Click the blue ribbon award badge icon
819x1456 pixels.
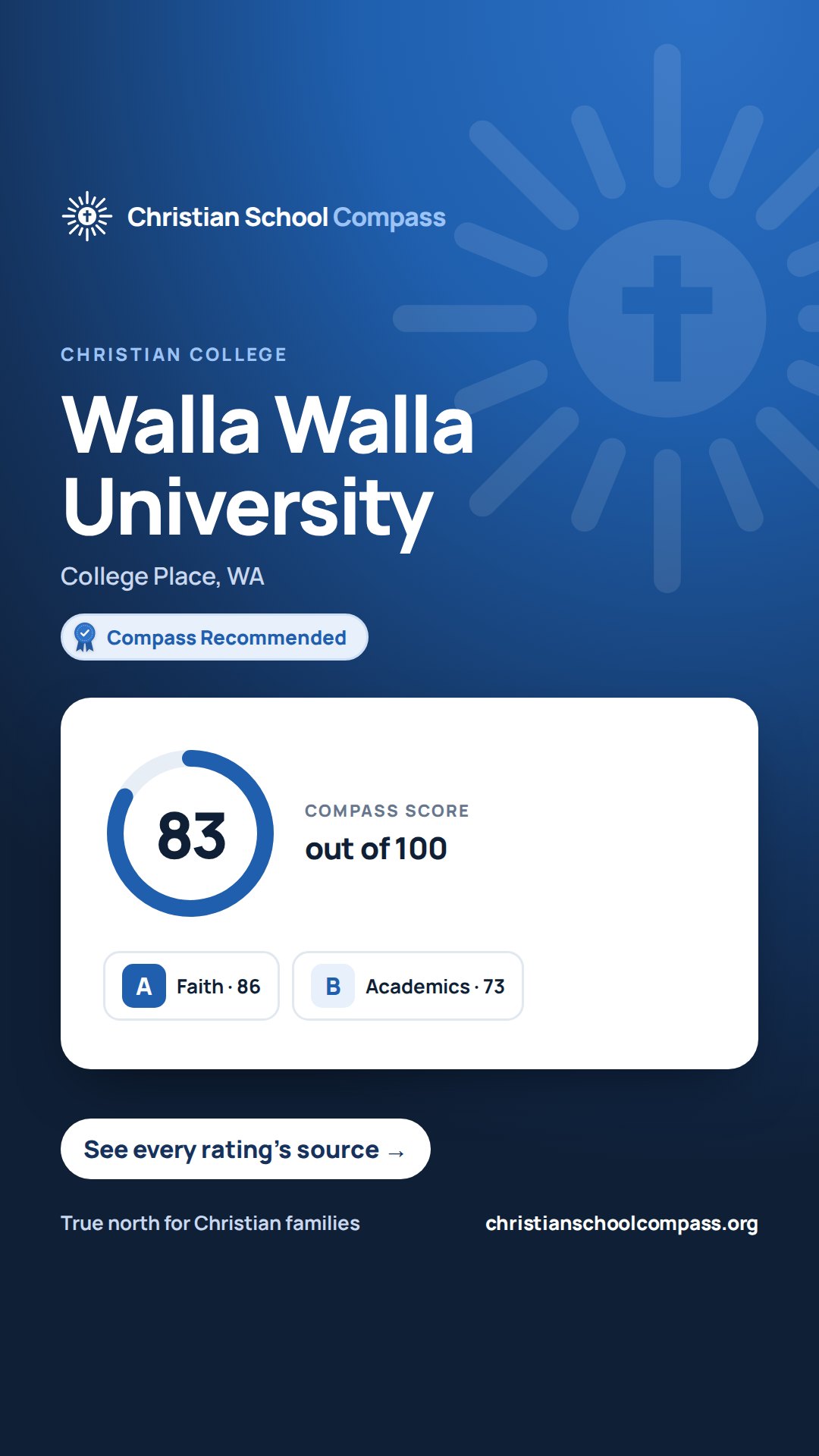point(85,637)
